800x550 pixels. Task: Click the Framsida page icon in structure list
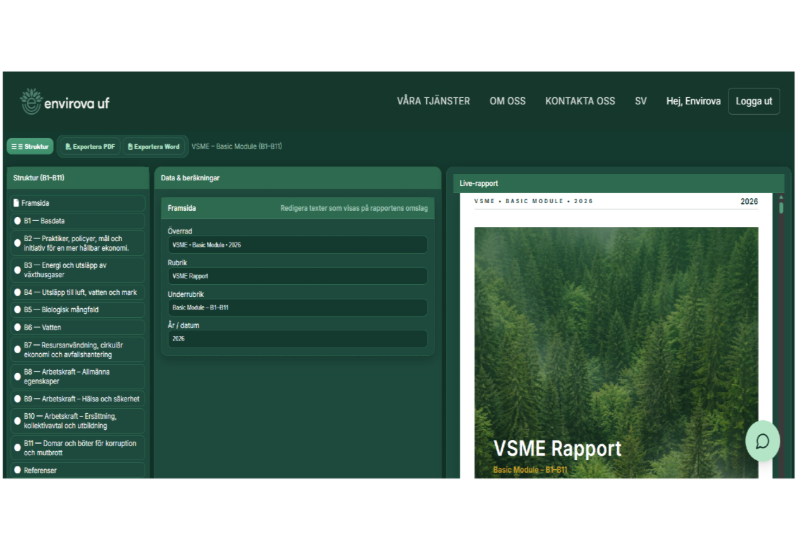tap(16, 203)
